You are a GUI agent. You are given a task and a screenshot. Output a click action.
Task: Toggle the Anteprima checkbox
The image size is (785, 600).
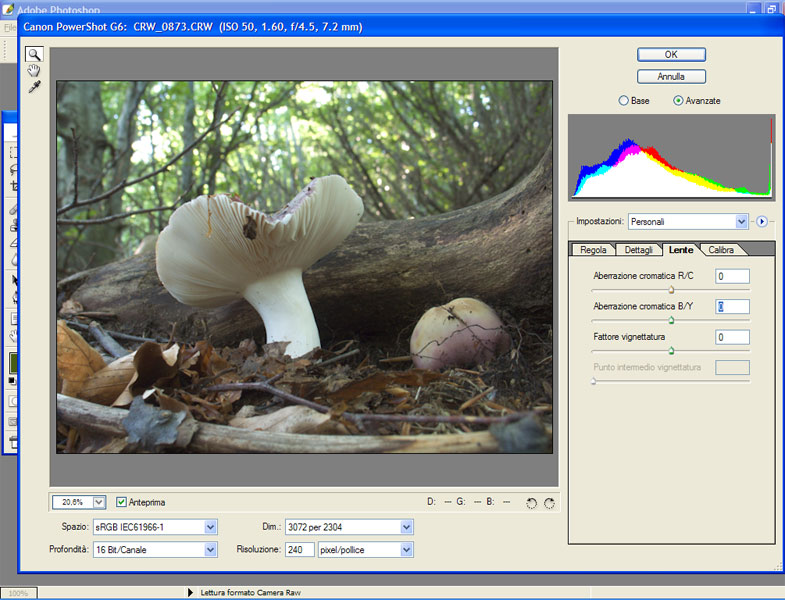point(122,502)
